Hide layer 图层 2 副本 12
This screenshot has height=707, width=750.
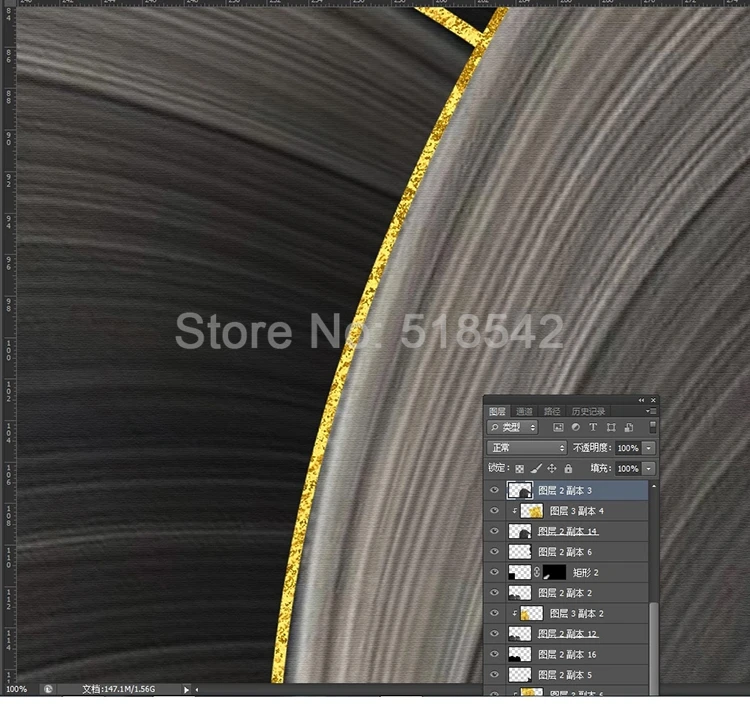click(495, 634)
